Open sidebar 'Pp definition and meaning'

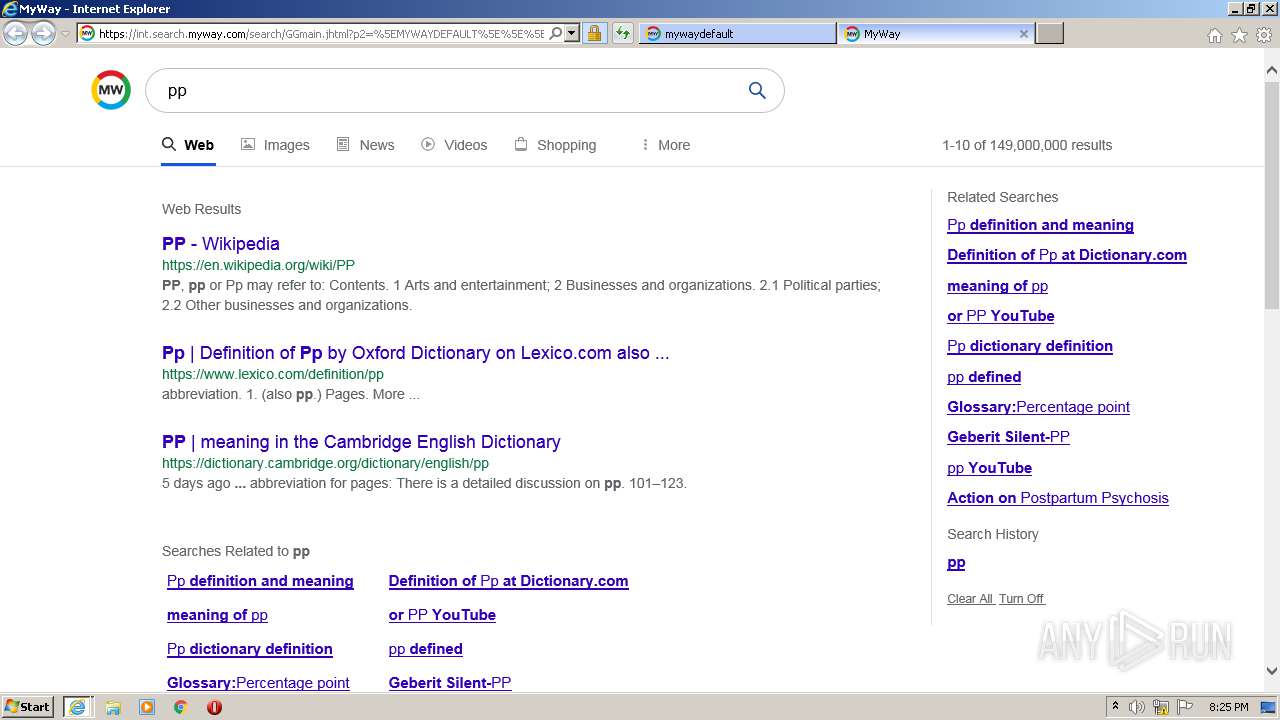(1040, 225)
